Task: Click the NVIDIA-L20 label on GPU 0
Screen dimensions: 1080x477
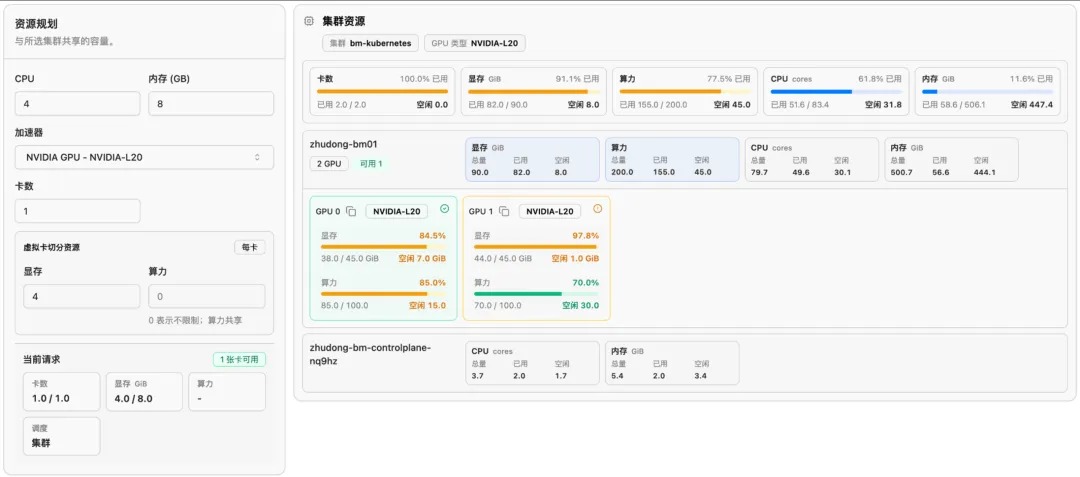Action: click(x=397, y=211)
